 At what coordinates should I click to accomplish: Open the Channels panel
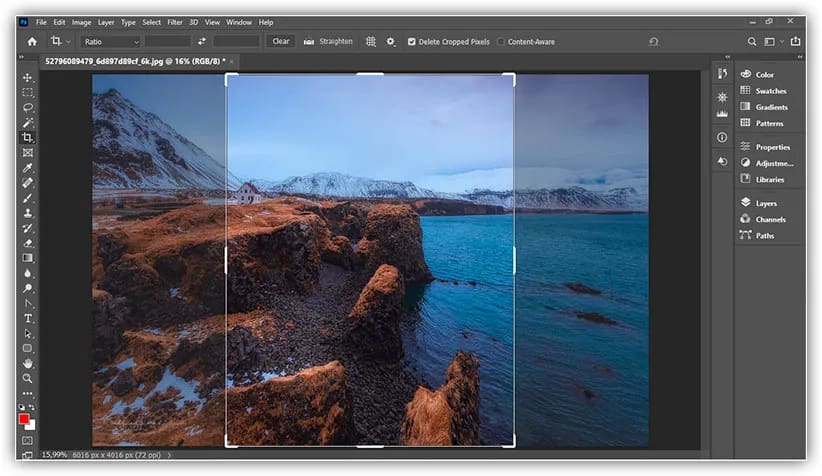[x=763, y=219]
